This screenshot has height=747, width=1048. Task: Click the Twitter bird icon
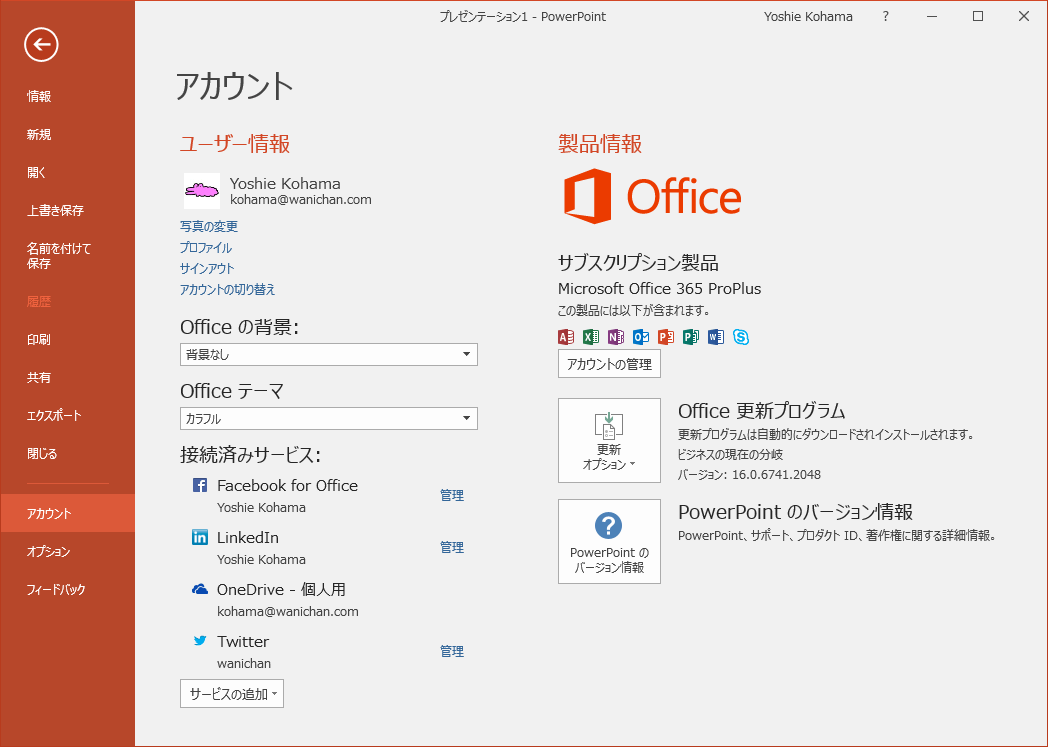pyautogui.click(x=200, y=641)
